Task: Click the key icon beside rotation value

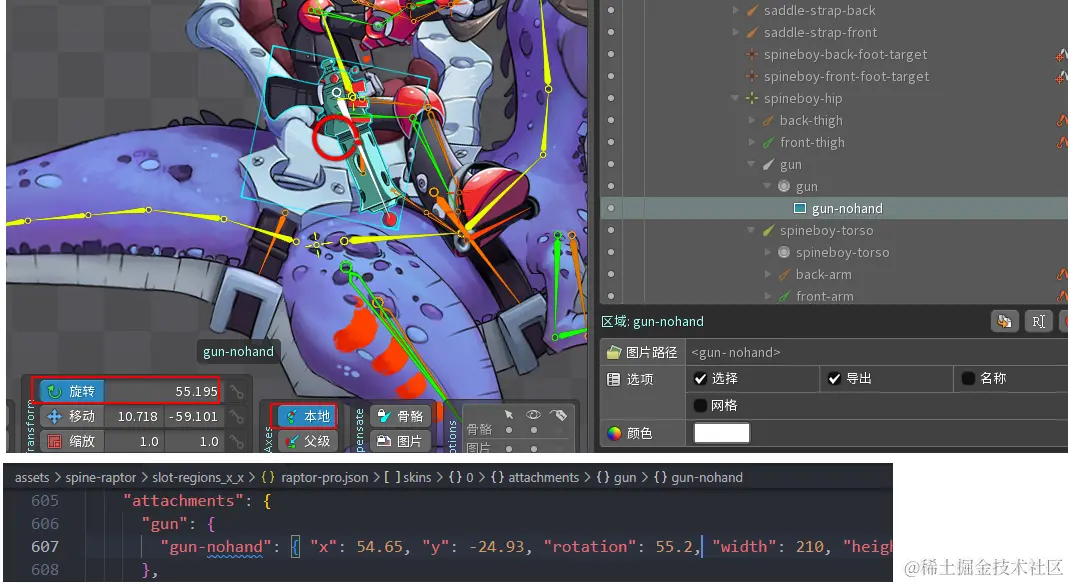Action: 237,392
